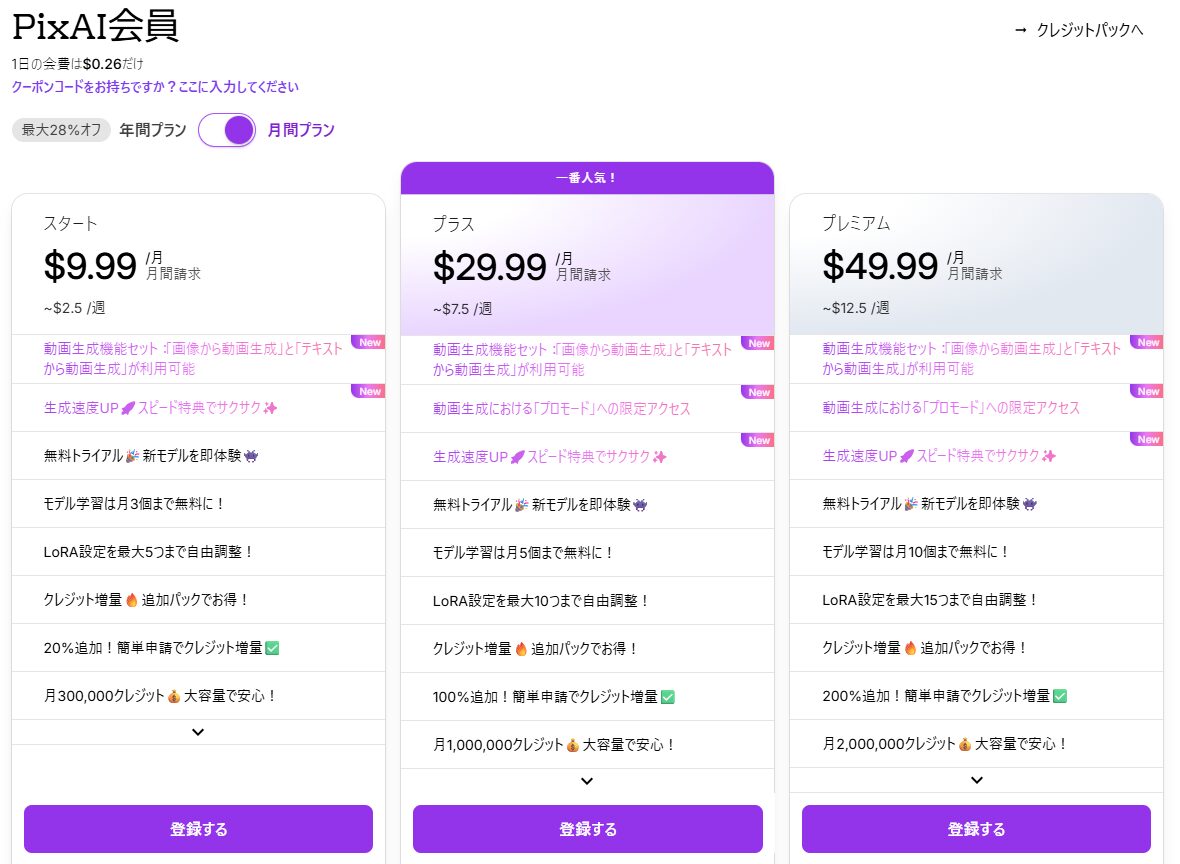Open the coupon code entry link
1180x864 pixels.
click(x=155, y=87)
